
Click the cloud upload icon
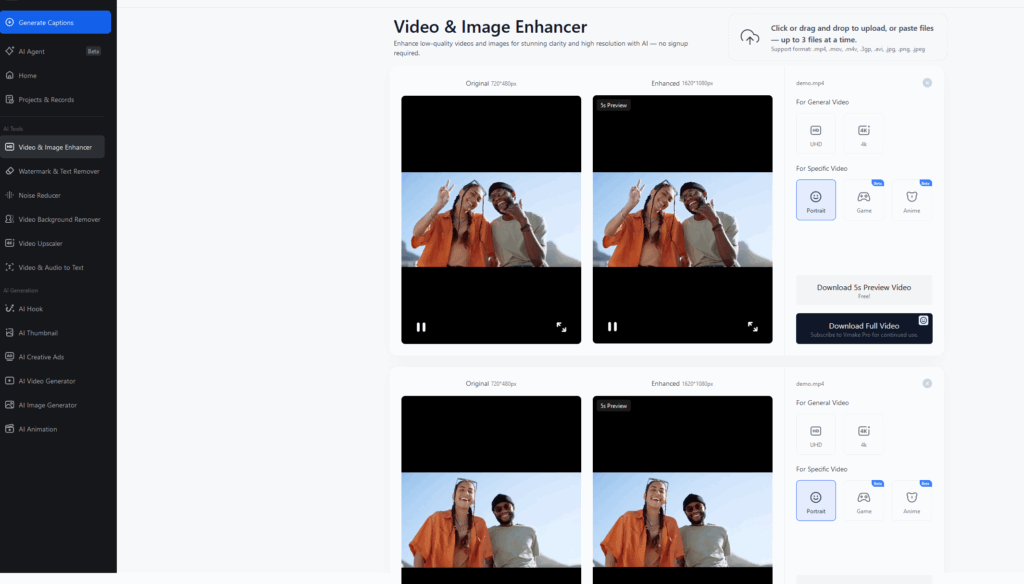[750, 37]
